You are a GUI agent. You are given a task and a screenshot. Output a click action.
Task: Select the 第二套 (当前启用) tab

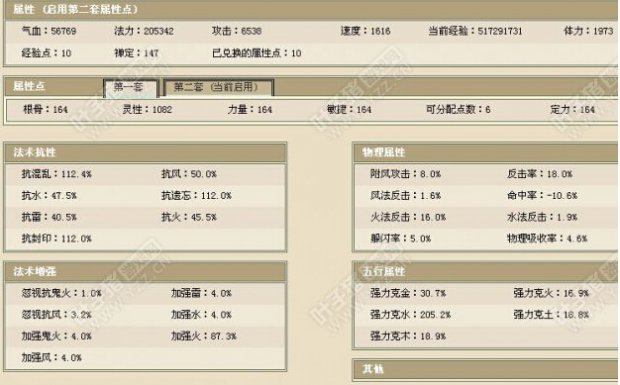coord(218,87)
